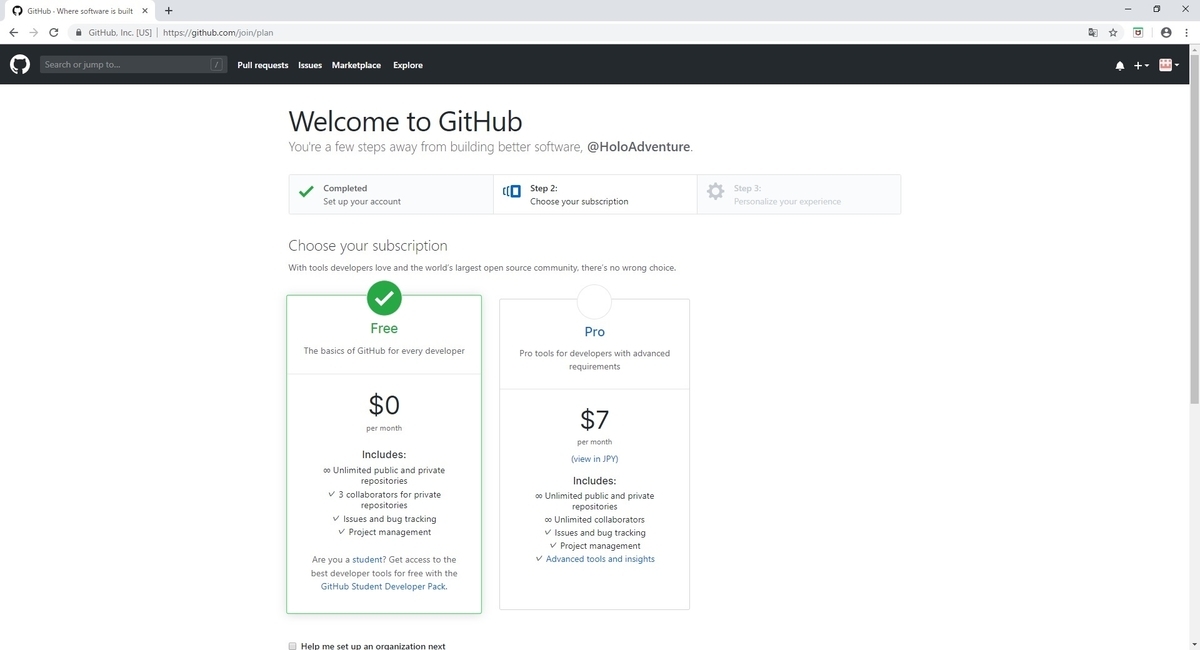Open GitHub Student Developer Pack link
The width and height of the screenshot is (1200, 650).
[383, 587]
